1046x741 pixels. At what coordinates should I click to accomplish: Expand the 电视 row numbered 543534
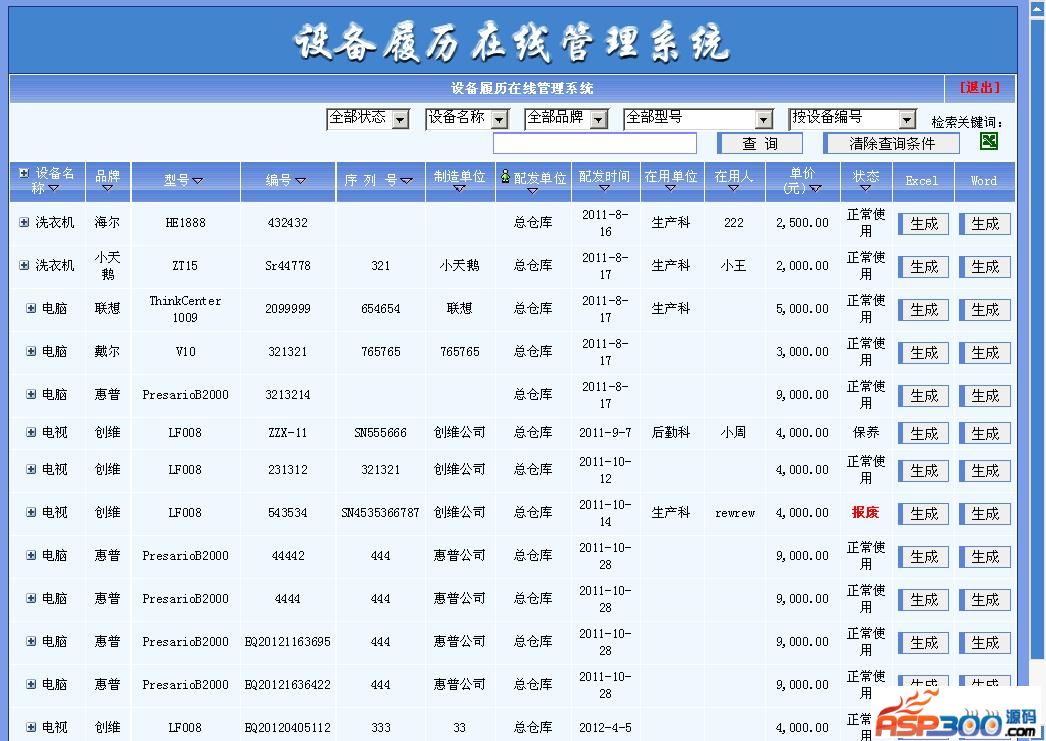tap(31, 512)
